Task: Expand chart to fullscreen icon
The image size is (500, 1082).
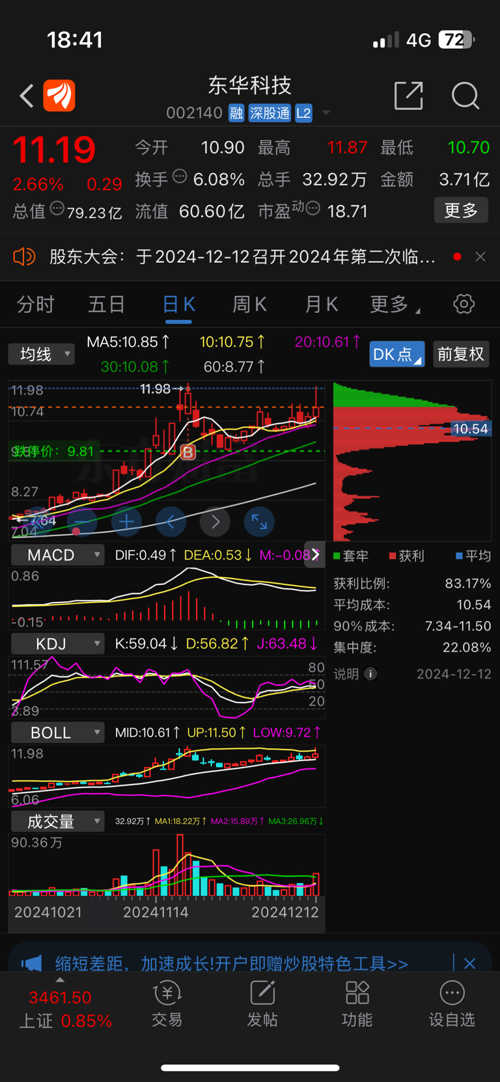Action: click(259, 521)
